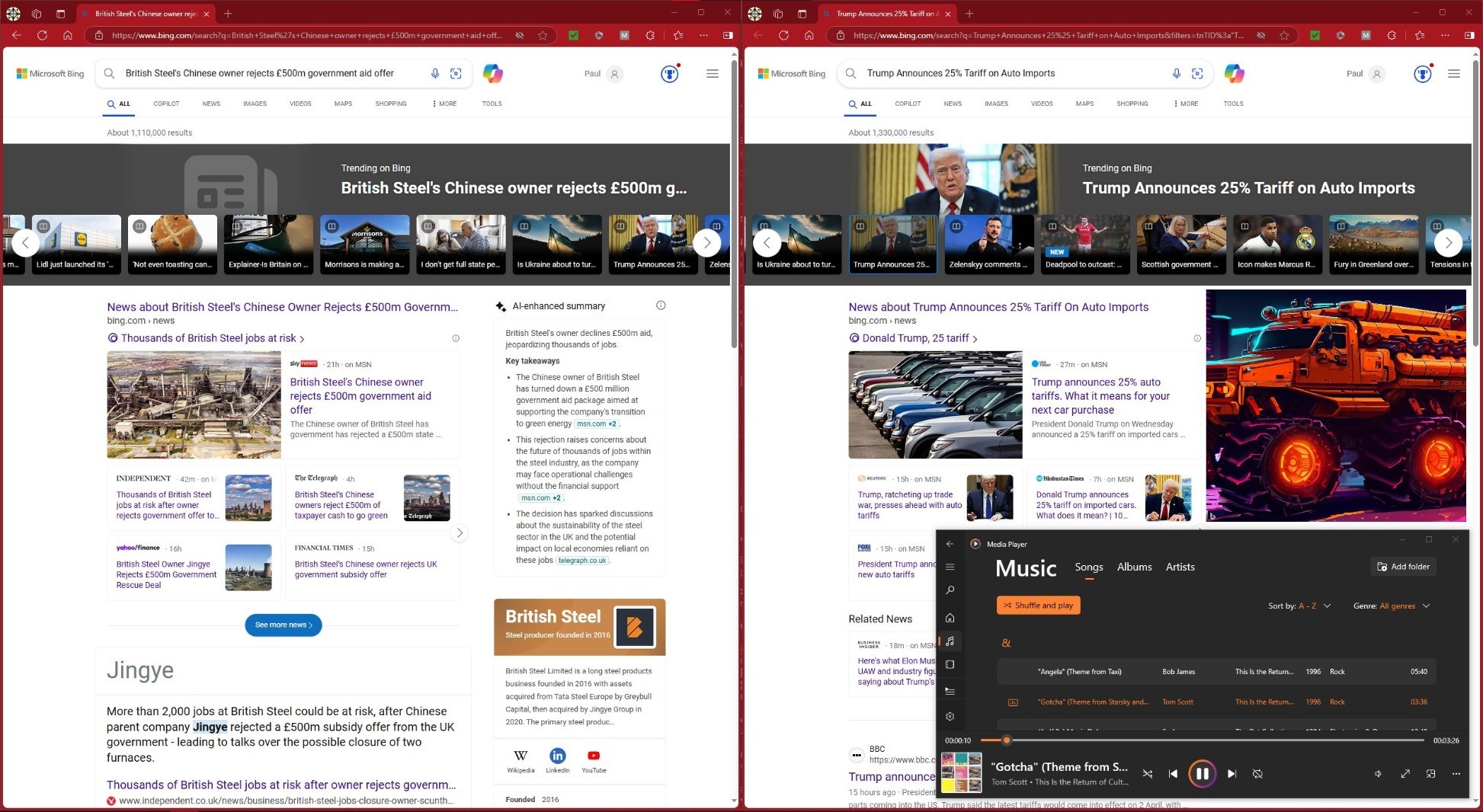Advance left trending carousel with right arrow
Screen dimensions: 1483x812
(x=706, y=243)
